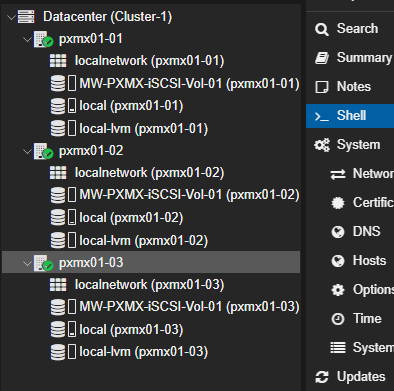Select MW-PXMX-iSCSI-Vol-01 (pxmx01-02) storage

(189, 195)
